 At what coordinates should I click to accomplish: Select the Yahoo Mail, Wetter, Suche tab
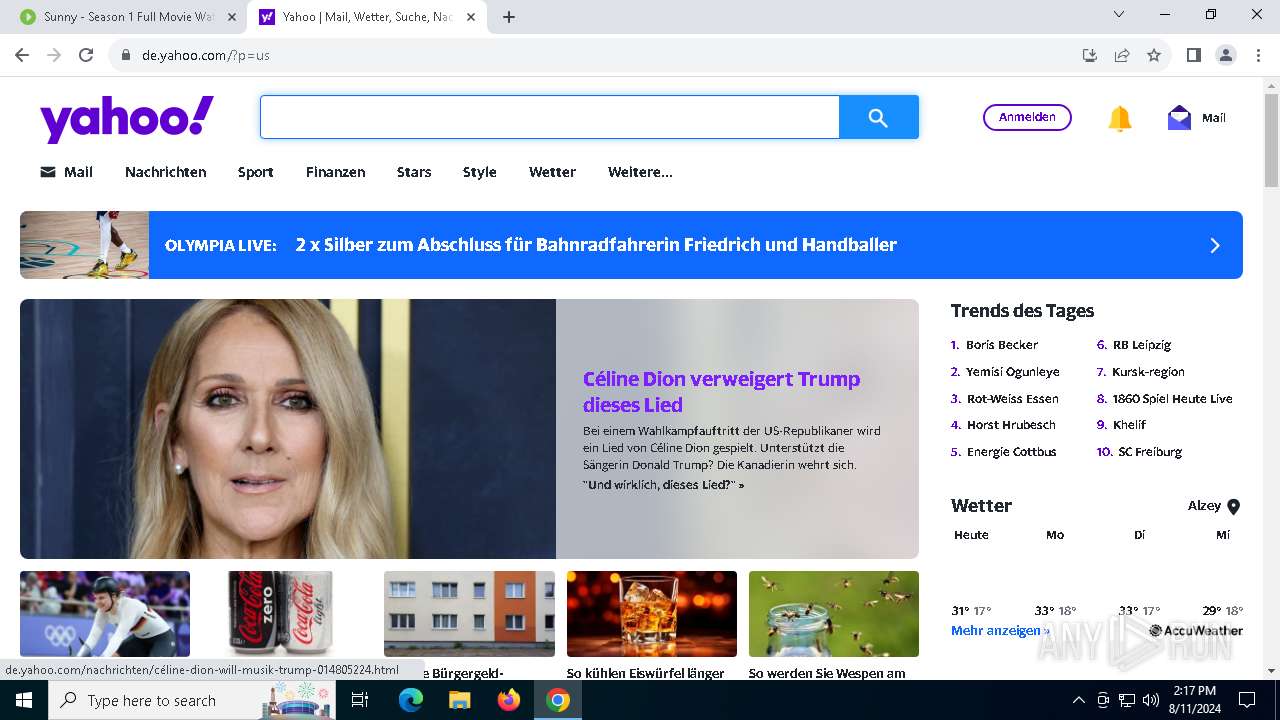pos(366,17)
